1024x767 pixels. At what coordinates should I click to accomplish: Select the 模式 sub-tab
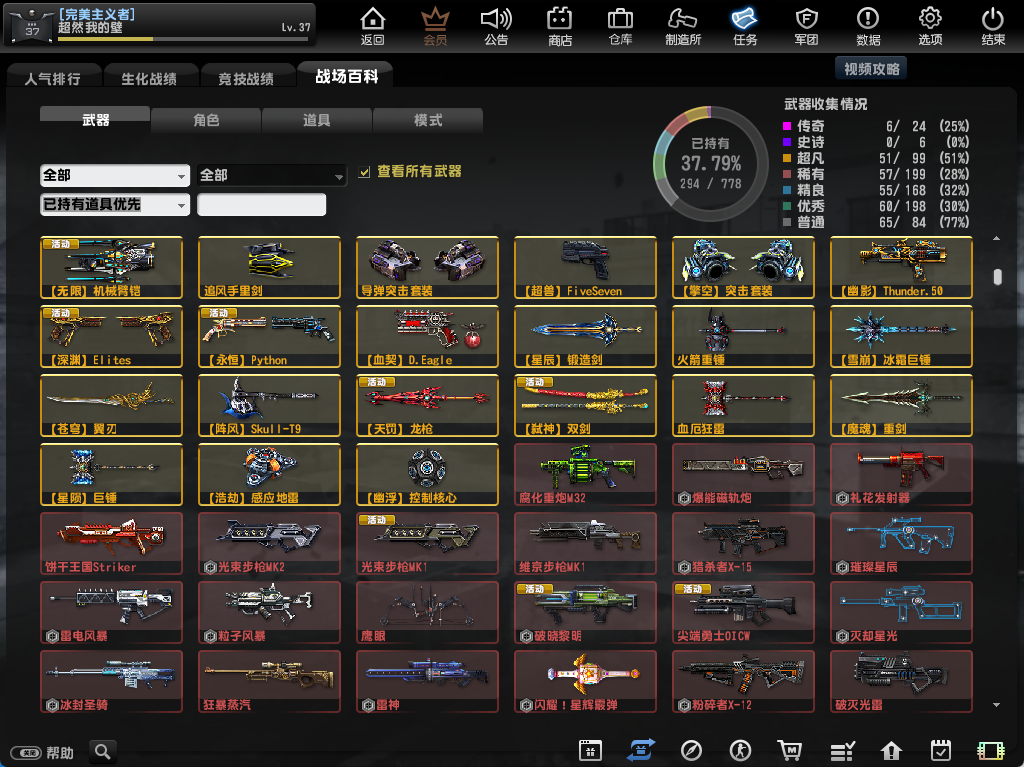[x=428, y=120]
